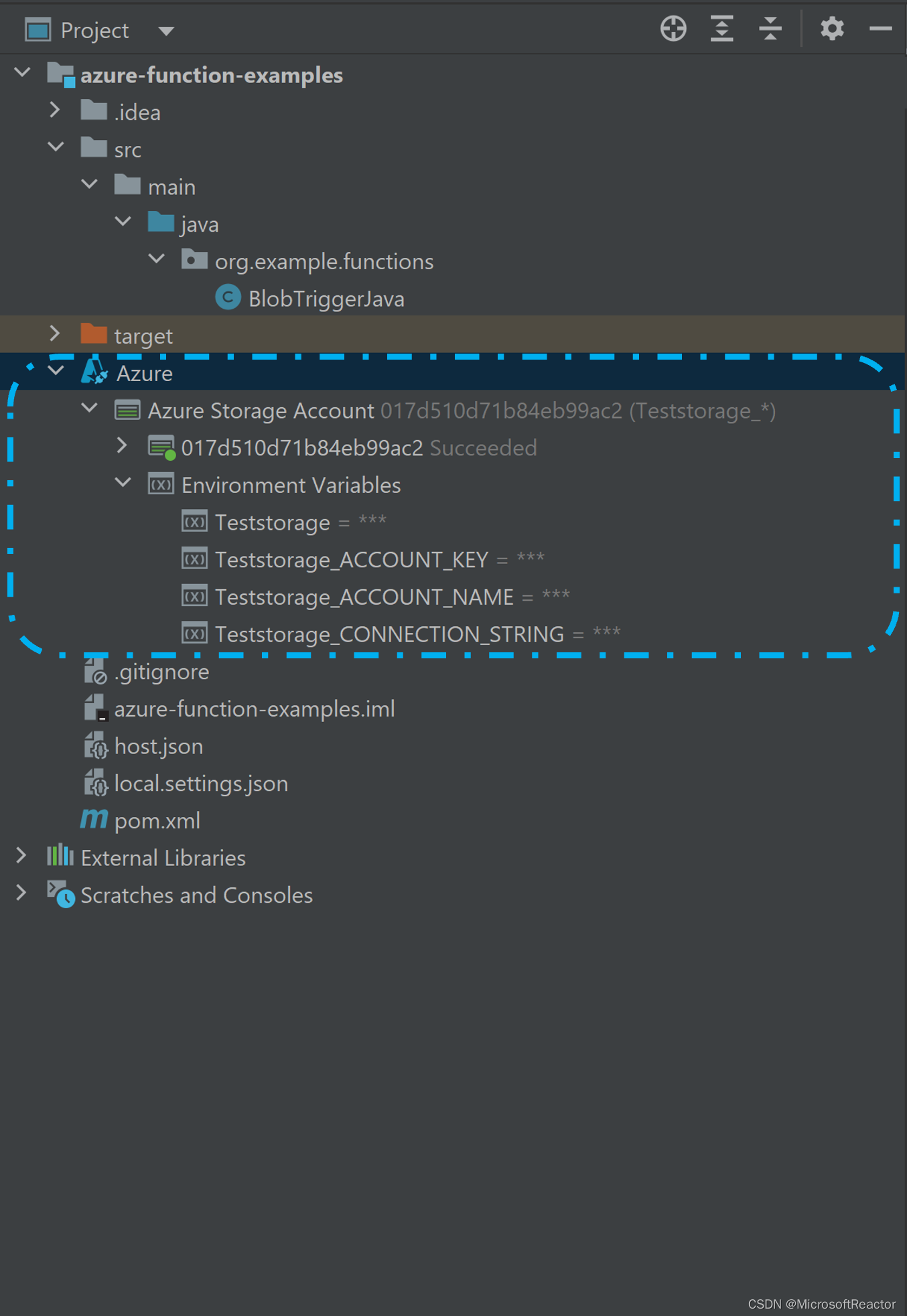Collapse the azure-function-examples root node
Image resolution: width=907 pixels, height=1316 pixels.
click(23, 72)
